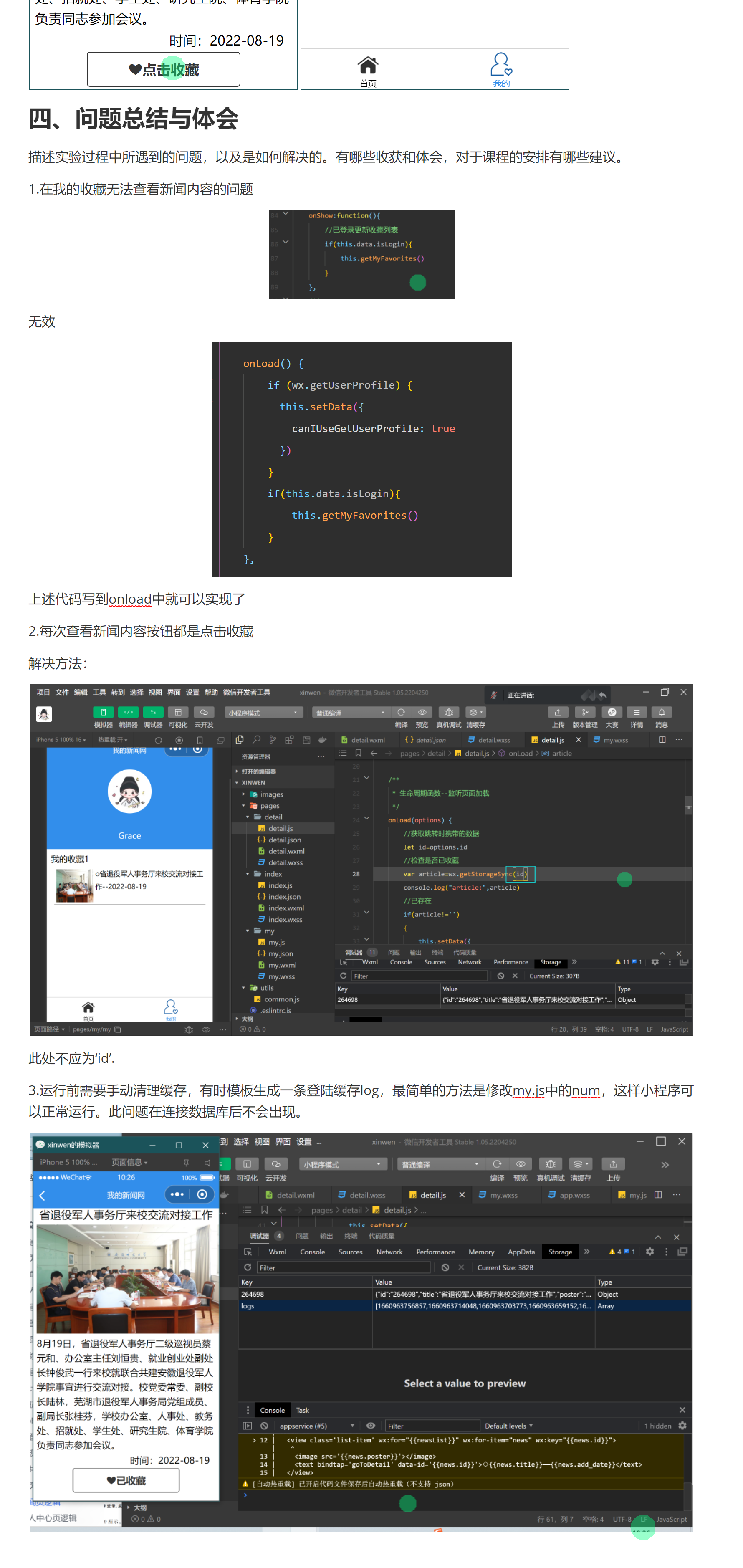Click the Storage Filter field in the first DevTools screenshot
Screen dimensions: 743x1568
click(x=419, y=976)
